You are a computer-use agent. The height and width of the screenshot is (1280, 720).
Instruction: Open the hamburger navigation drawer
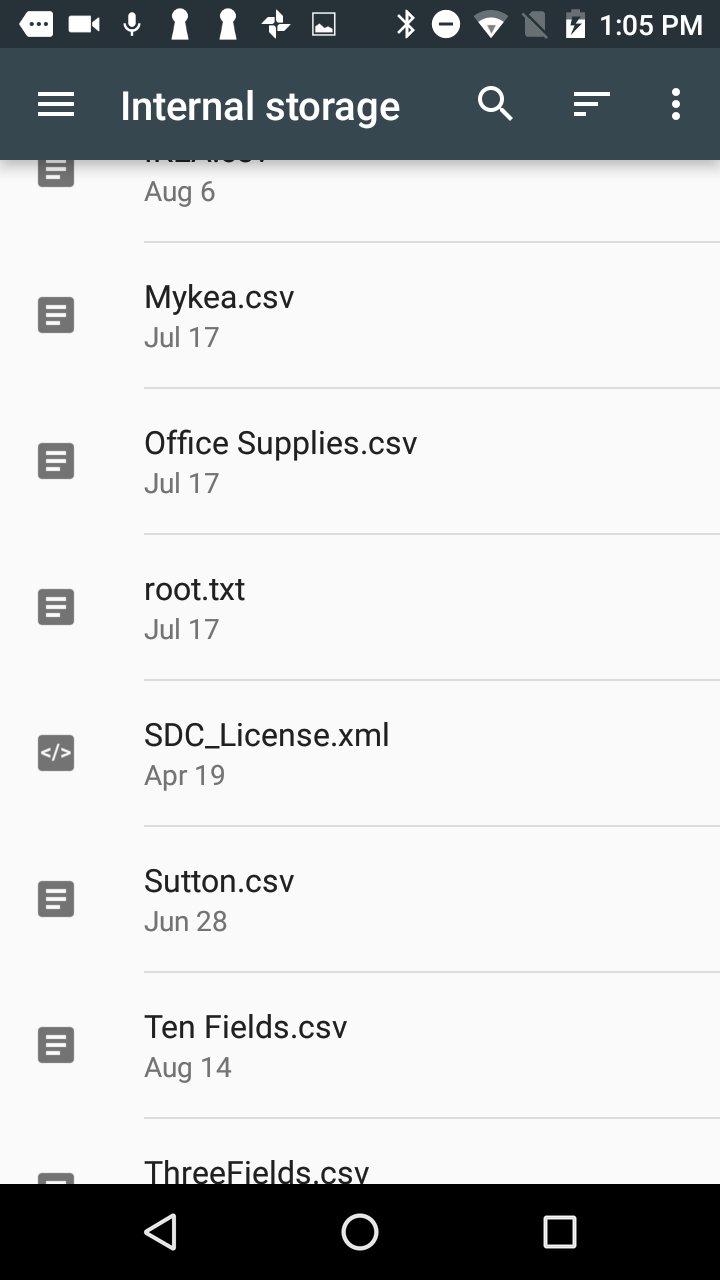pos(56,104)
